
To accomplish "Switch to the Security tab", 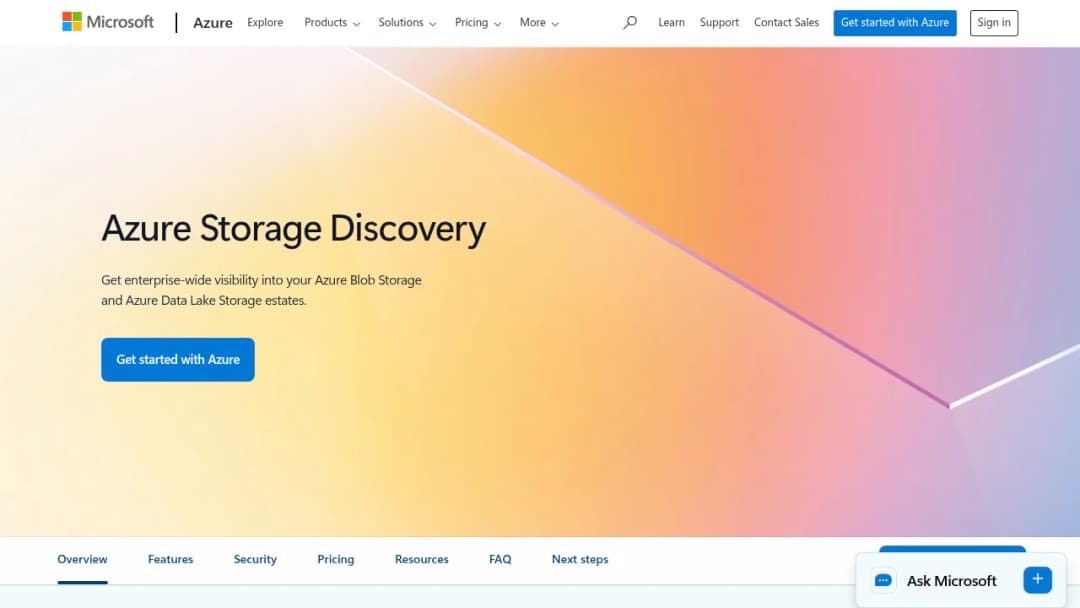I will [255, 559].
